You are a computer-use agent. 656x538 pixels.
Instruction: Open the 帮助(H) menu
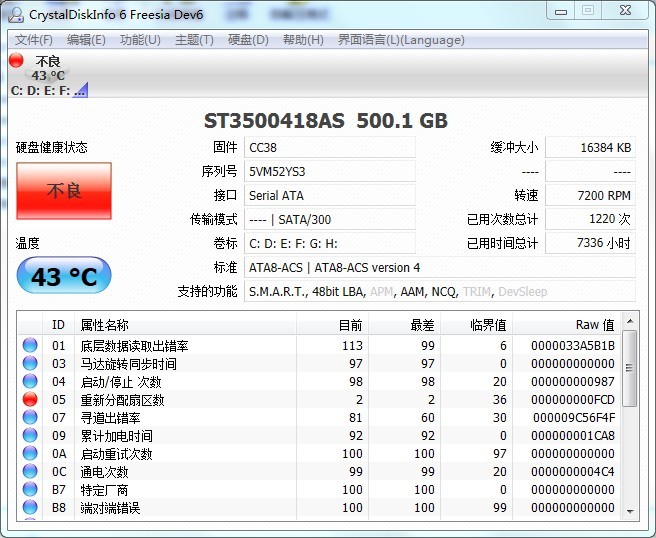303,40
